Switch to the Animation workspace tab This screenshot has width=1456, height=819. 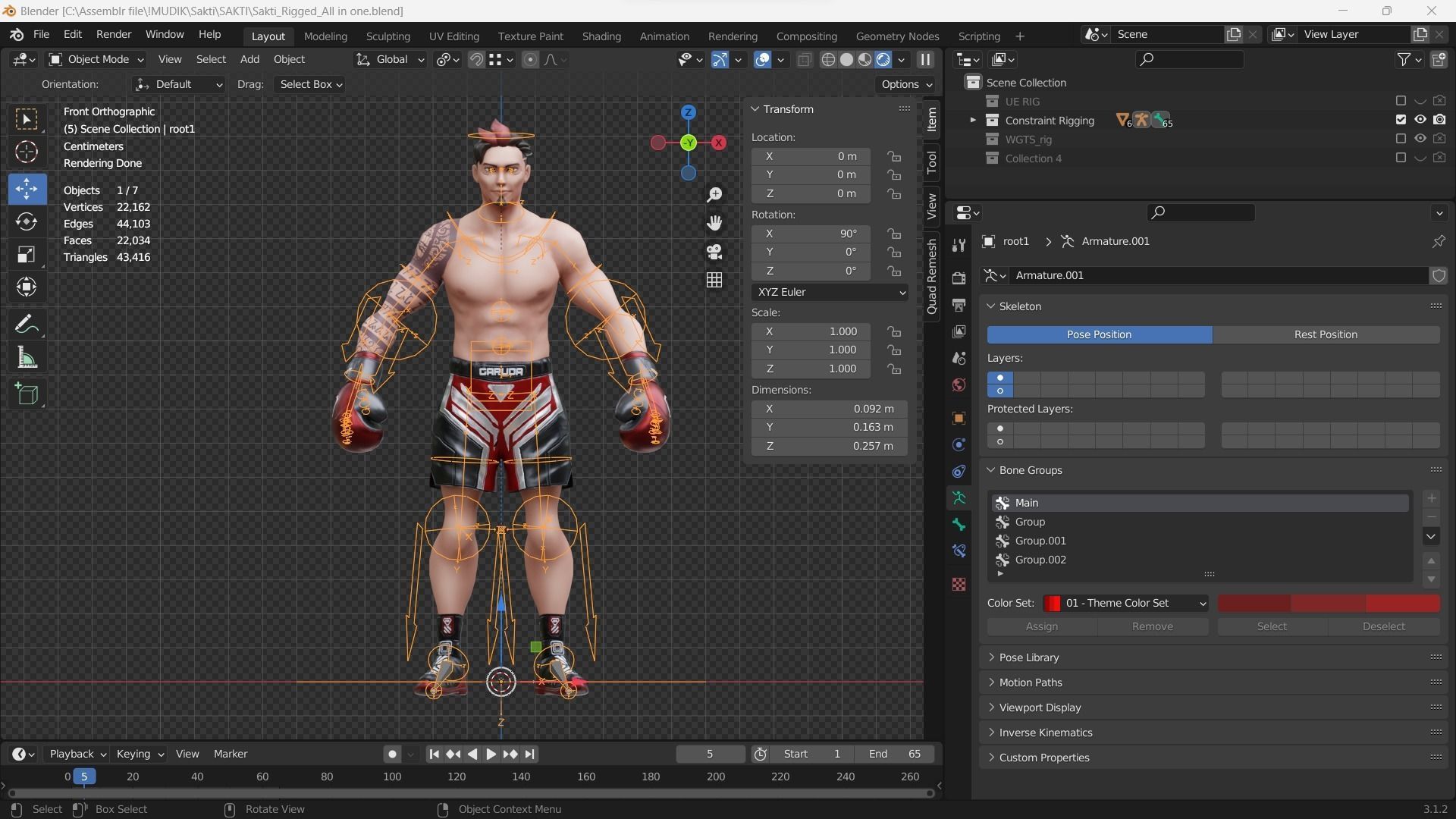664,36
